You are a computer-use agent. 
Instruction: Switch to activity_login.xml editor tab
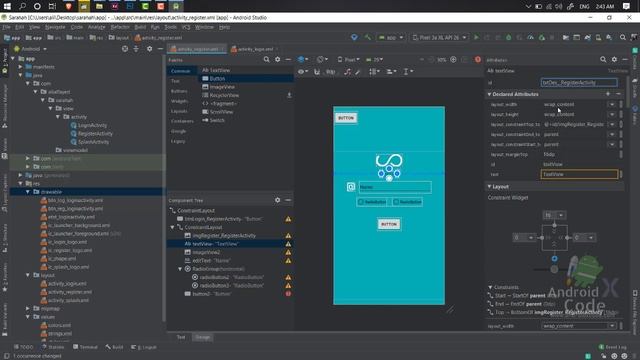pyautogui.click(x=255, y=49)
